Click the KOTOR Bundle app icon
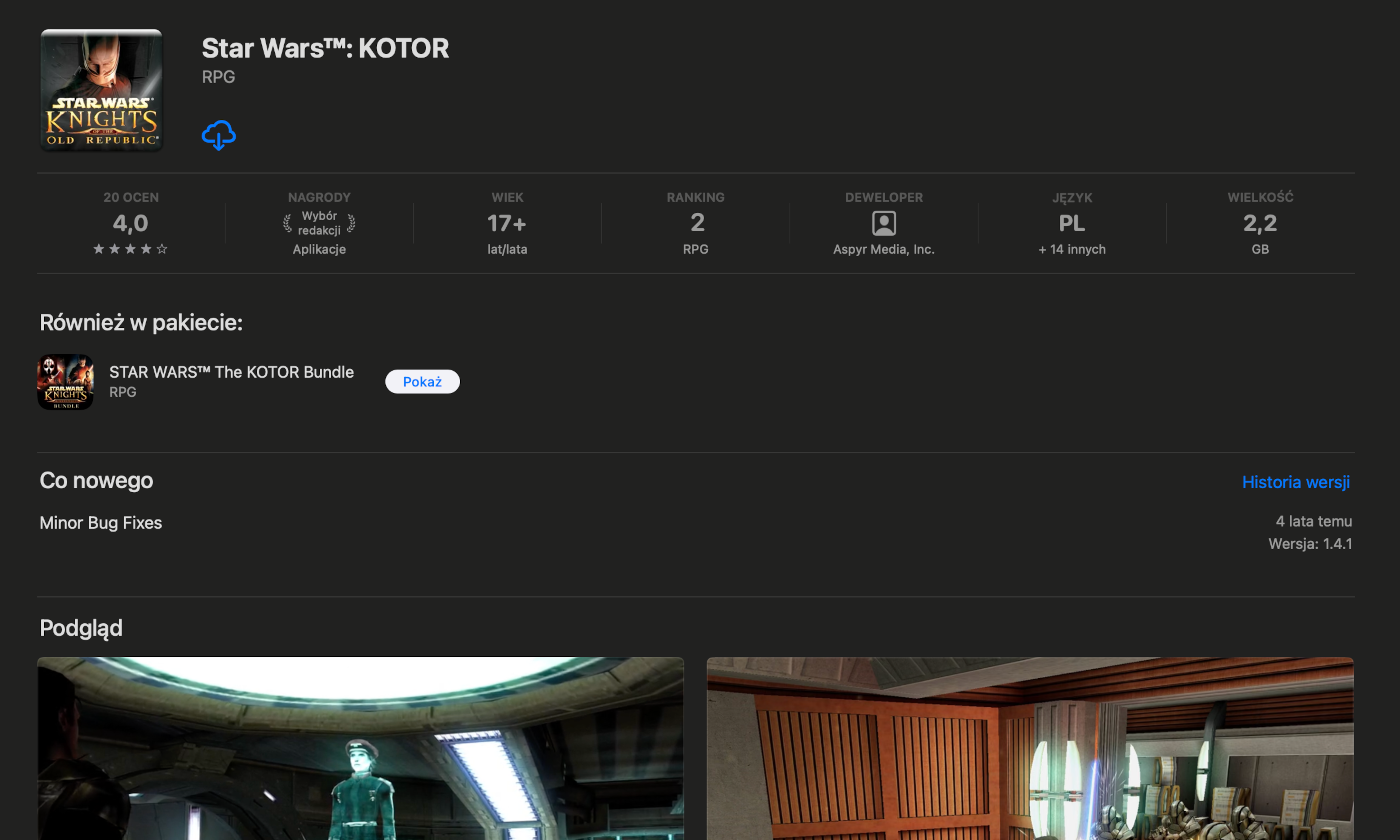The height and width of the screenshot is (840, 1400). [x=65, y=382]
